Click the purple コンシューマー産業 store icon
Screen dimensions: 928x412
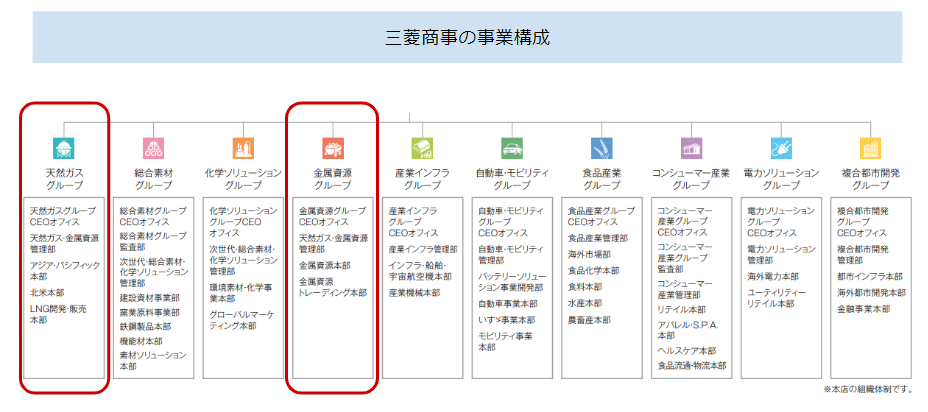(x=691, y=148)
